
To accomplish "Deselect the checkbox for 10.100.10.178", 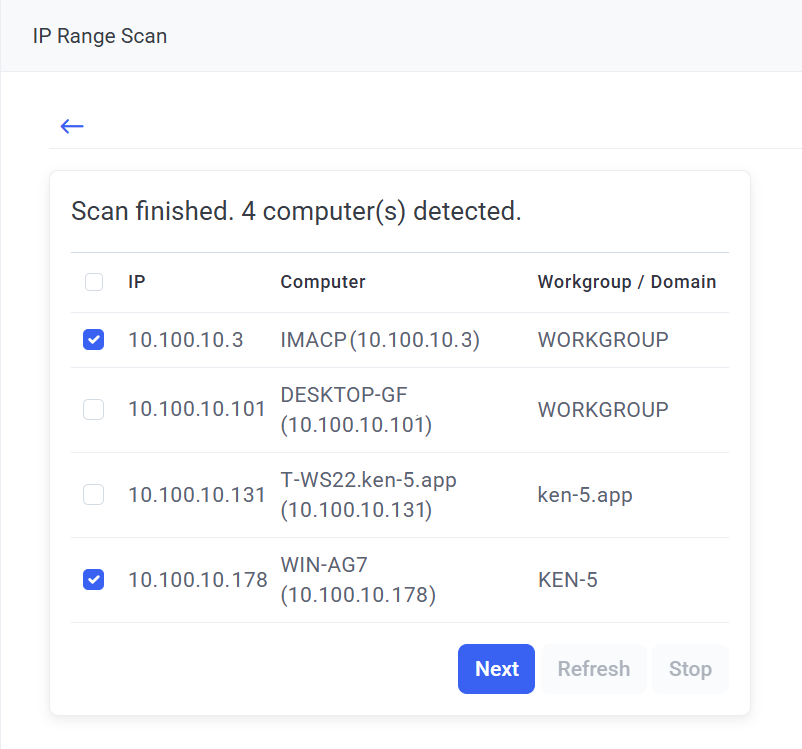I will pyautogui.click(x=93, y=580).
